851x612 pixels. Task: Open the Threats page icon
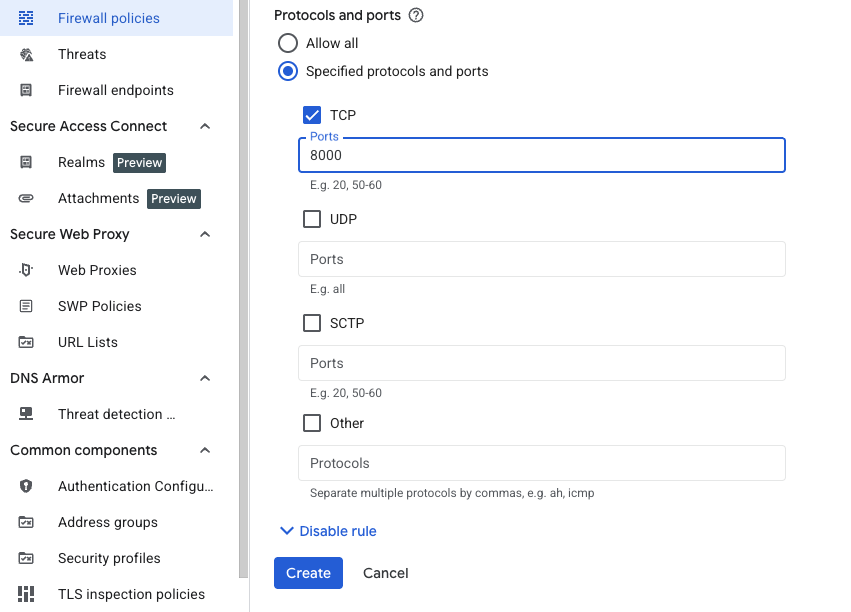tap(25, 54)
